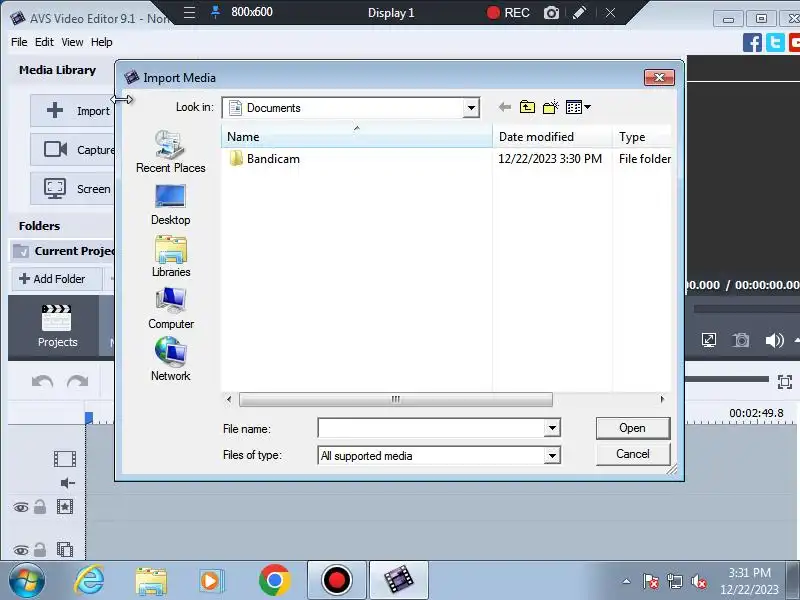
Task: Show hidden system tray icons arrow
Action: 627,581
